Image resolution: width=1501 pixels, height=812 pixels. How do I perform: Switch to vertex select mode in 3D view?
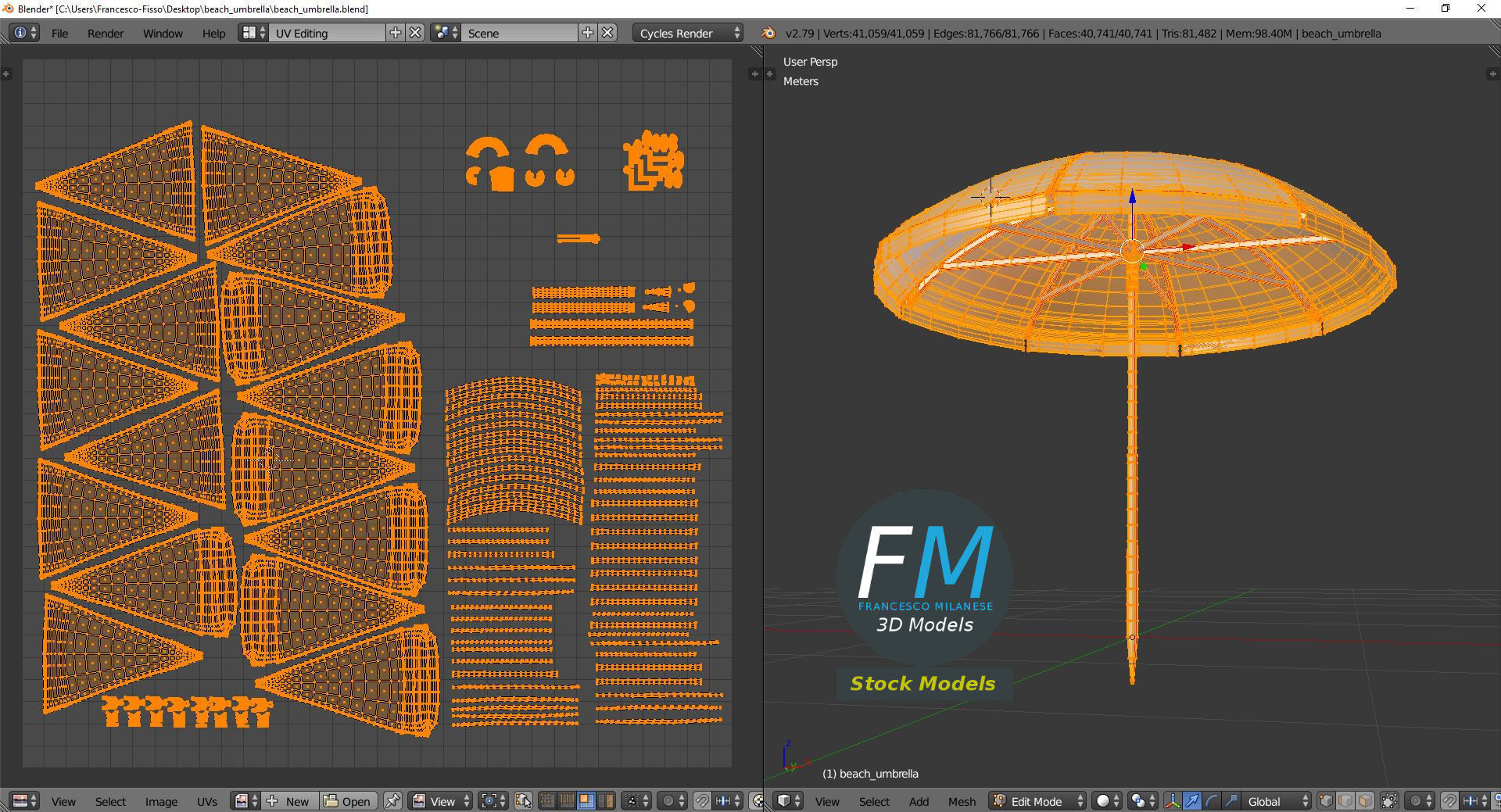[x=1326, y=801]
